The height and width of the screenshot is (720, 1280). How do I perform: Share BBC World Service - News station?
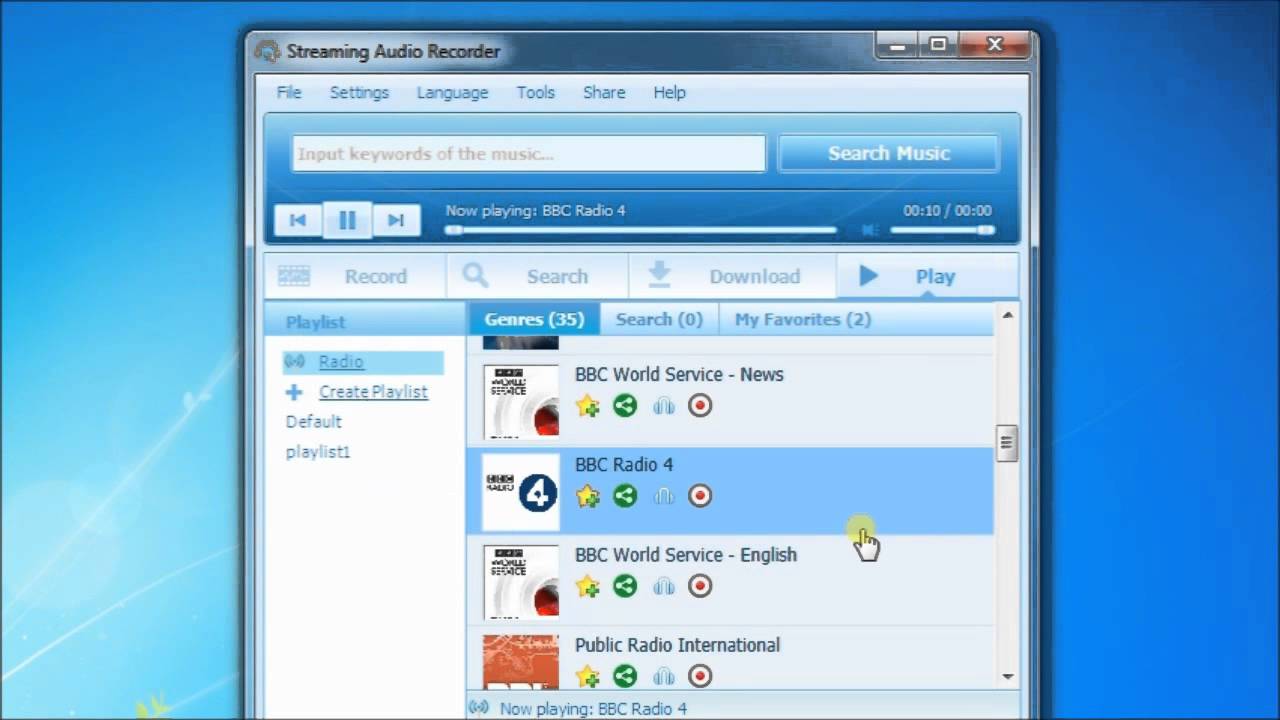click(625, 406)
